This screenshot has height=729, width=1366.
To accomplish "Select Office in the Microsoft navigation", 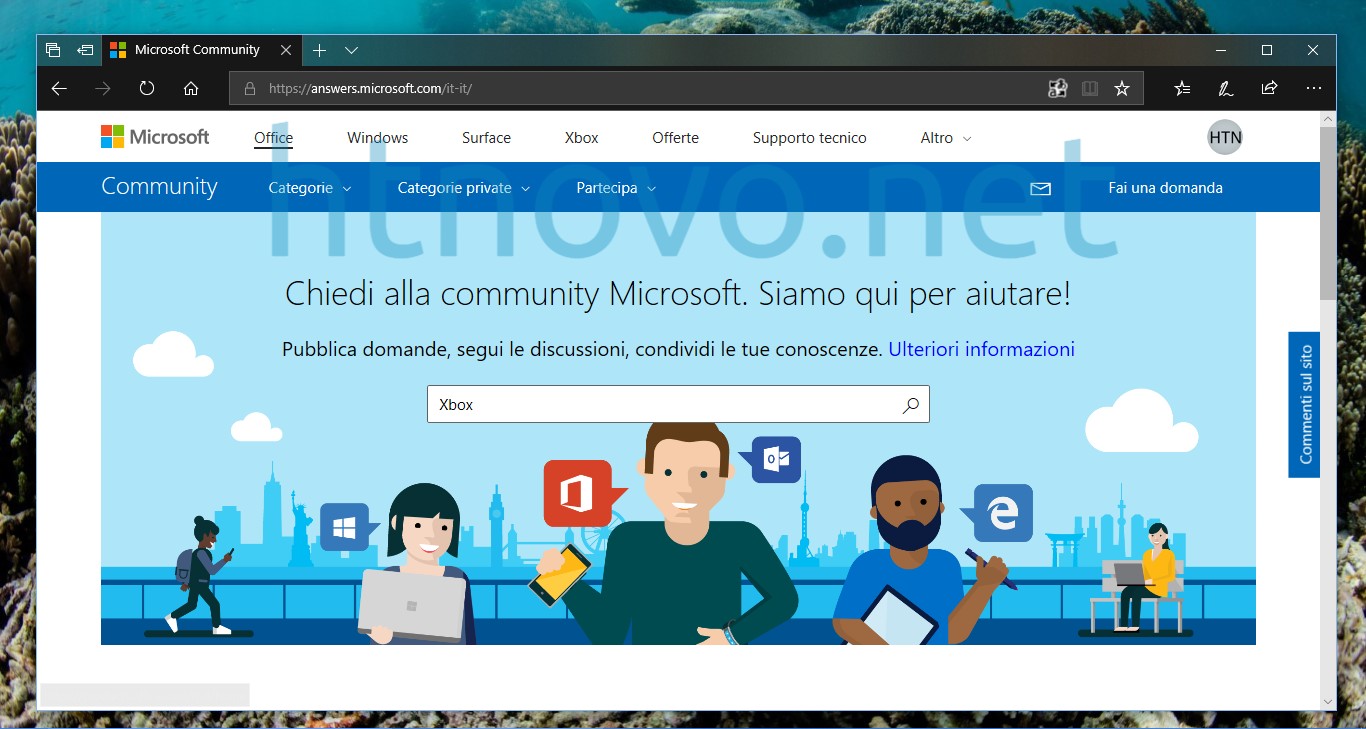I will click(273, 138).
